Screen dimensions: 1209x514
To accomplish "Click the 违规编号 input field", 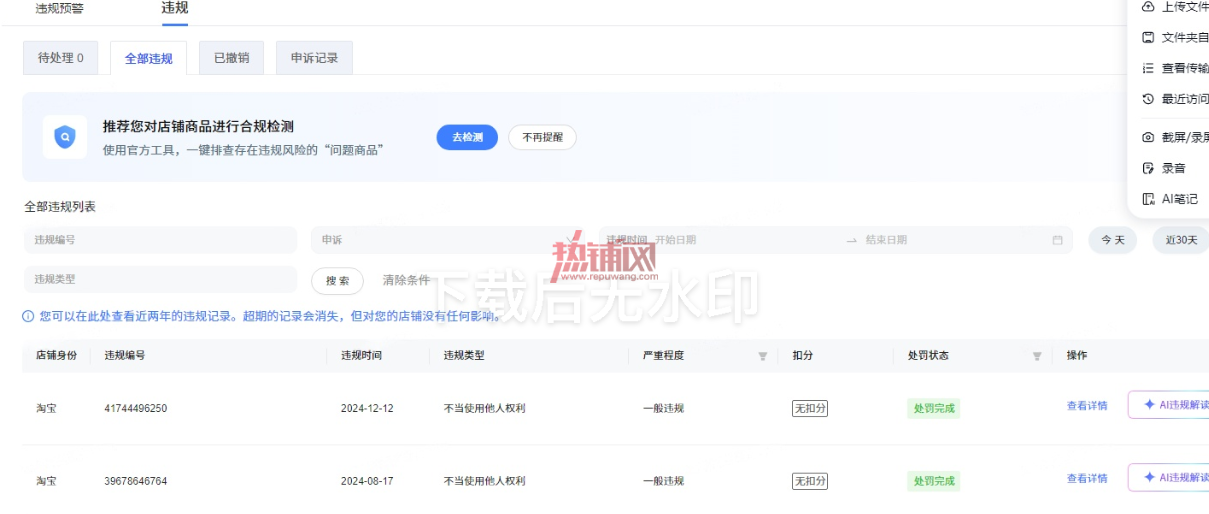I will tap(160, 240).
